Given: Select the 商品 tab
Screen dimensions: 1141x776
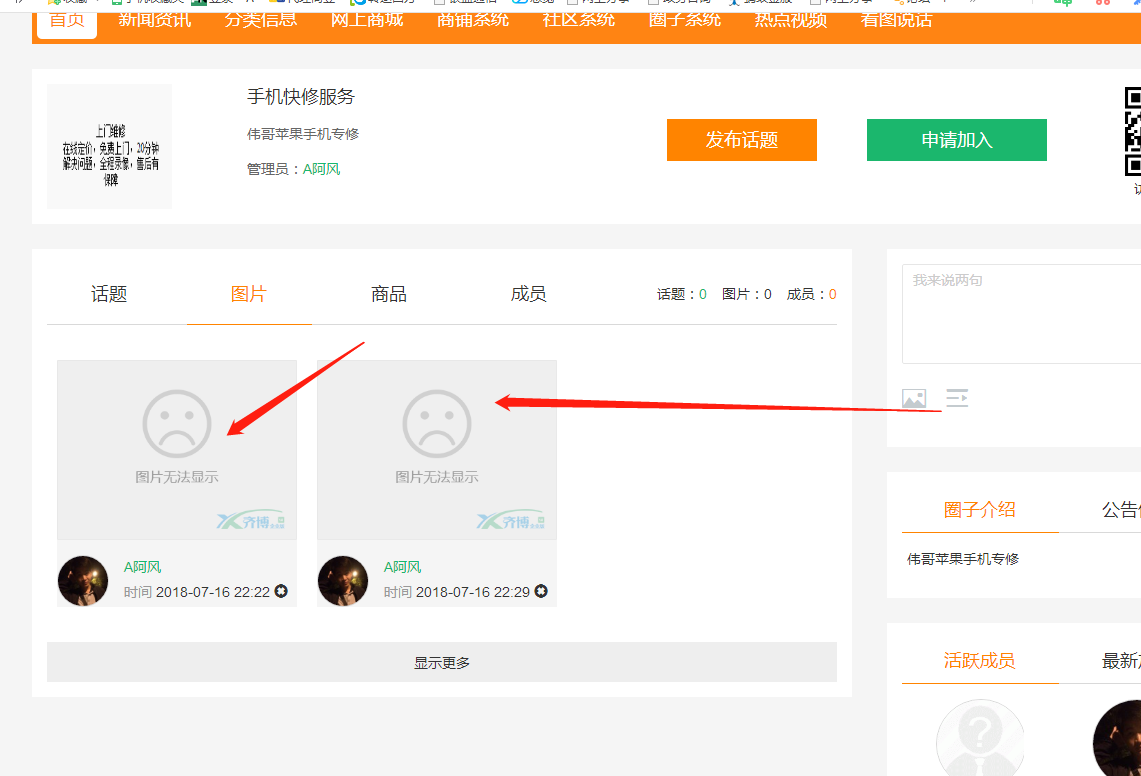Looking at the screenshot, I should point(389,294).
